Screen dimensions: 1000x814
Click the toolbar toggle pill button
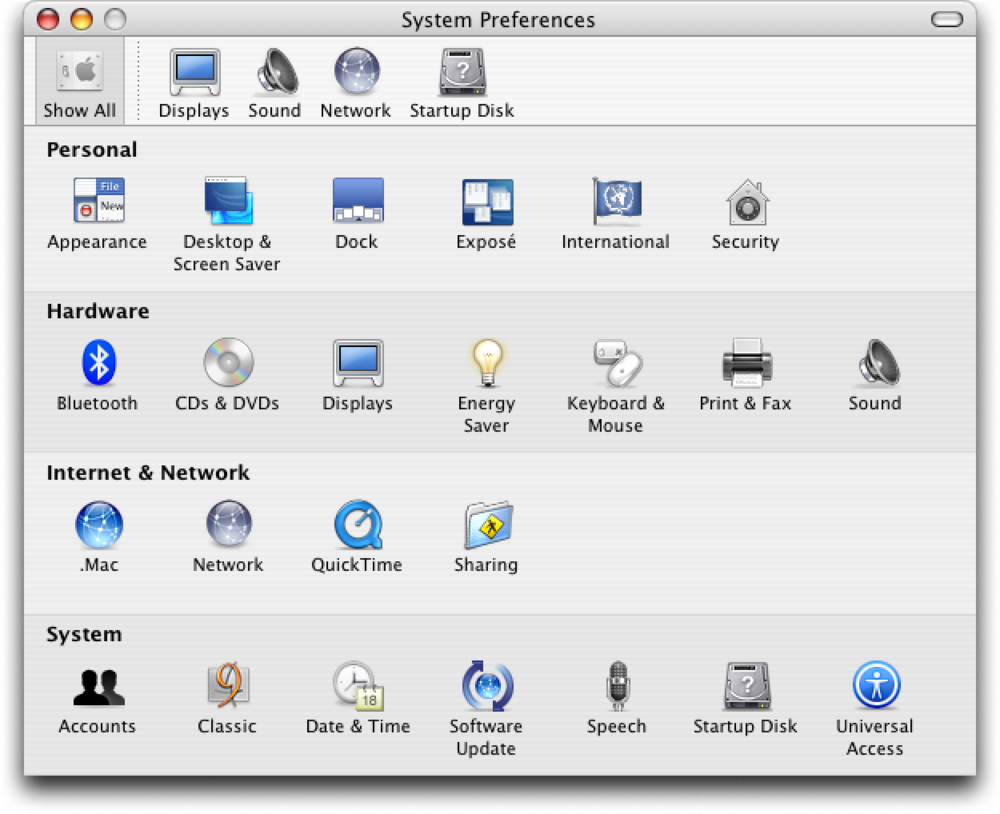[947, 20]
